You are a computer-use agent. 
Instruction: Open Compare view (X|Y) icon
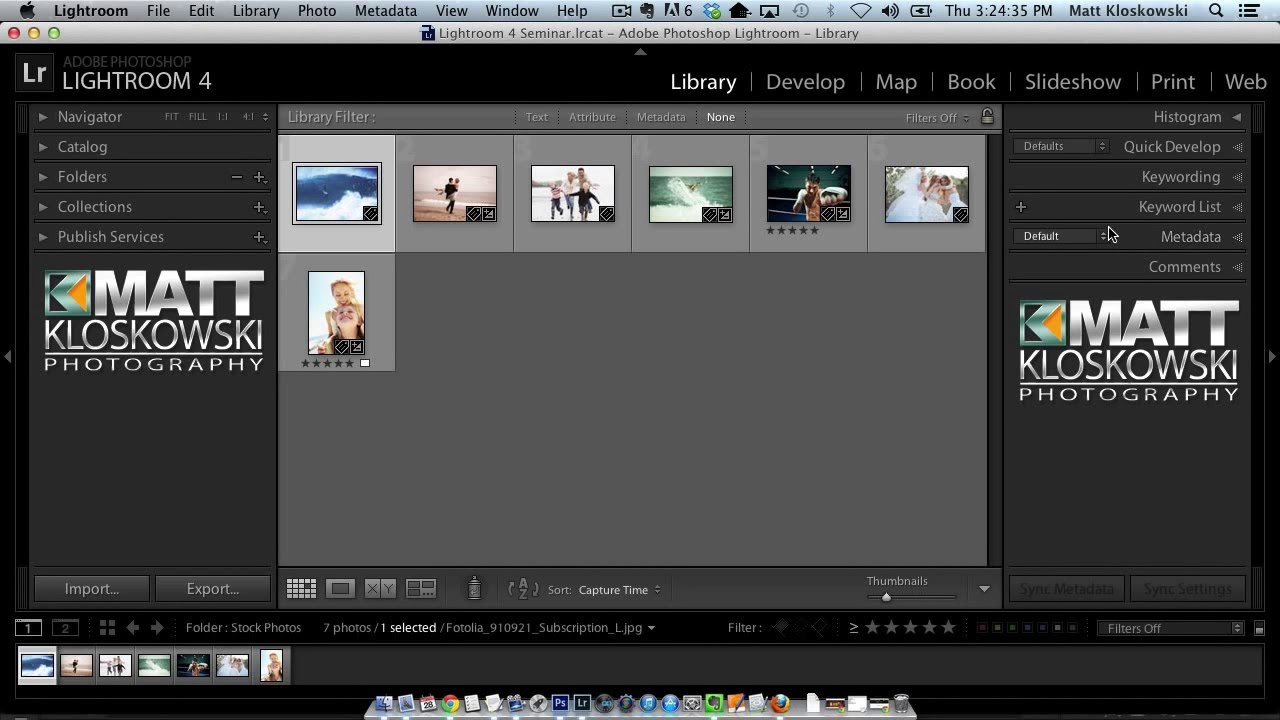(380, 589)
